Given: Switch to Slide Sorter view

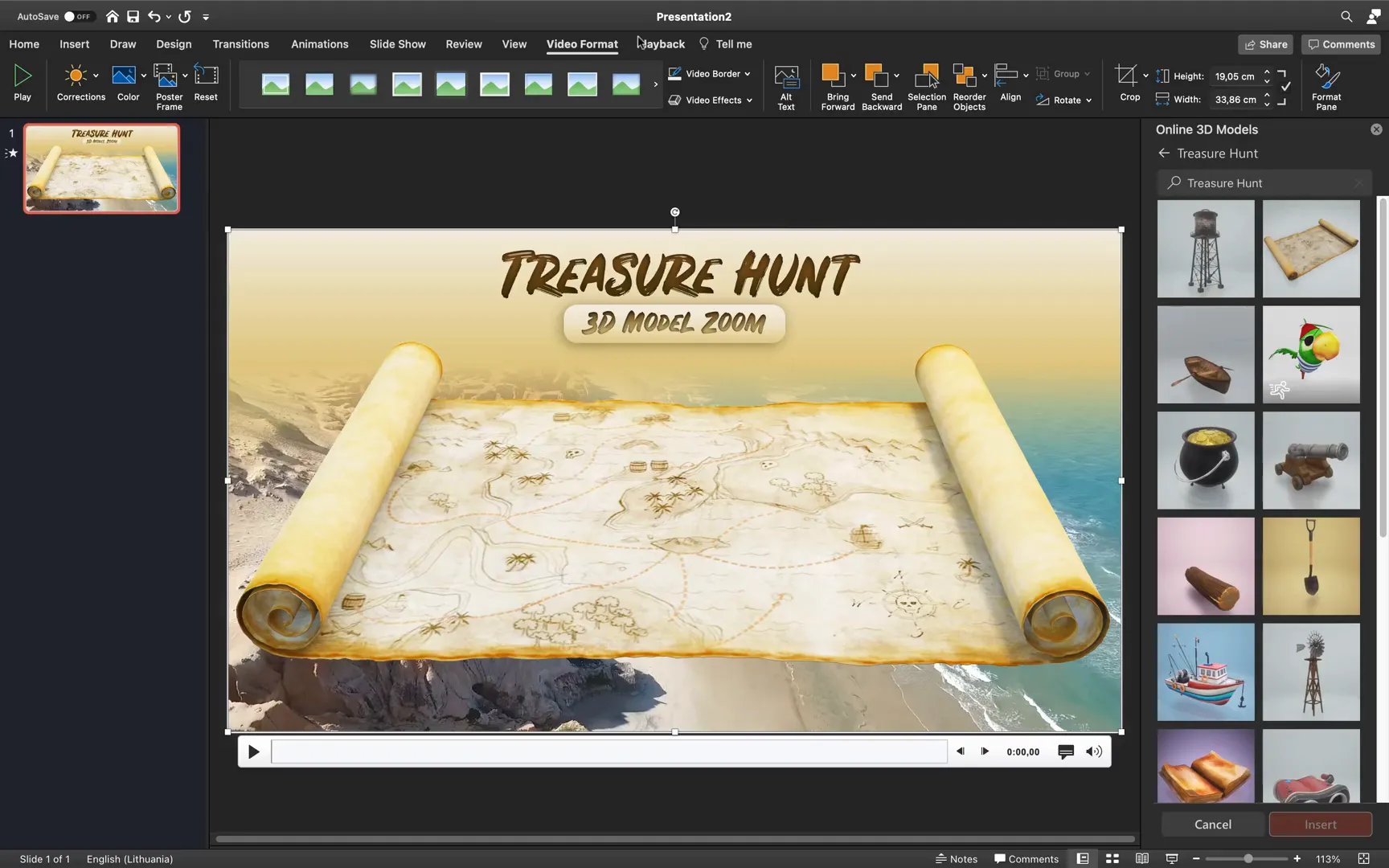Looking at the screenshot, I should point(1112,858).
